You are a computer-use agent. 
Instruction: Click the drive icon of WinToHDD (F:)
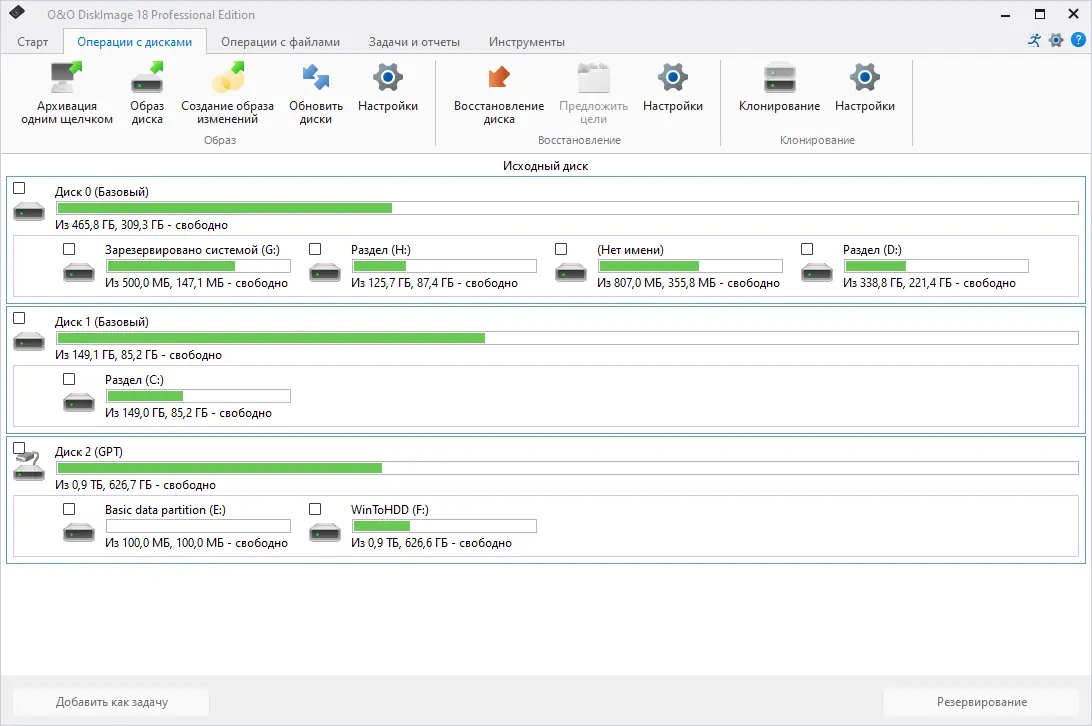(325, 532)
